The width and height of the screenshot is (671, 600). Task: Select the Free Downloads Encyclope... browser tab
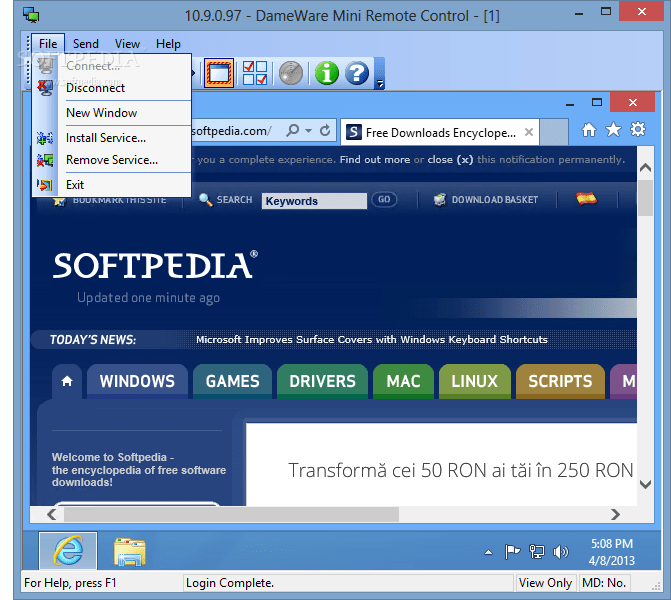(x=439, y=133)
